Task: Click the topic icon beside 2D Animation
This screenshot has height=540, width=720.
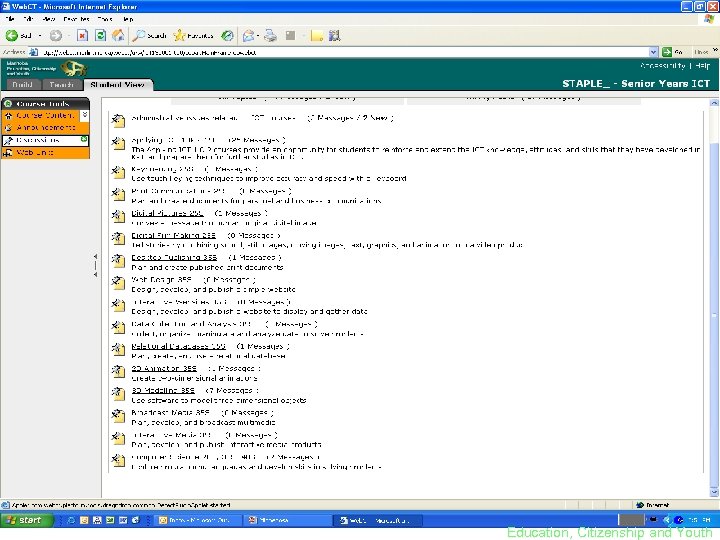Action: click(118, 371)
